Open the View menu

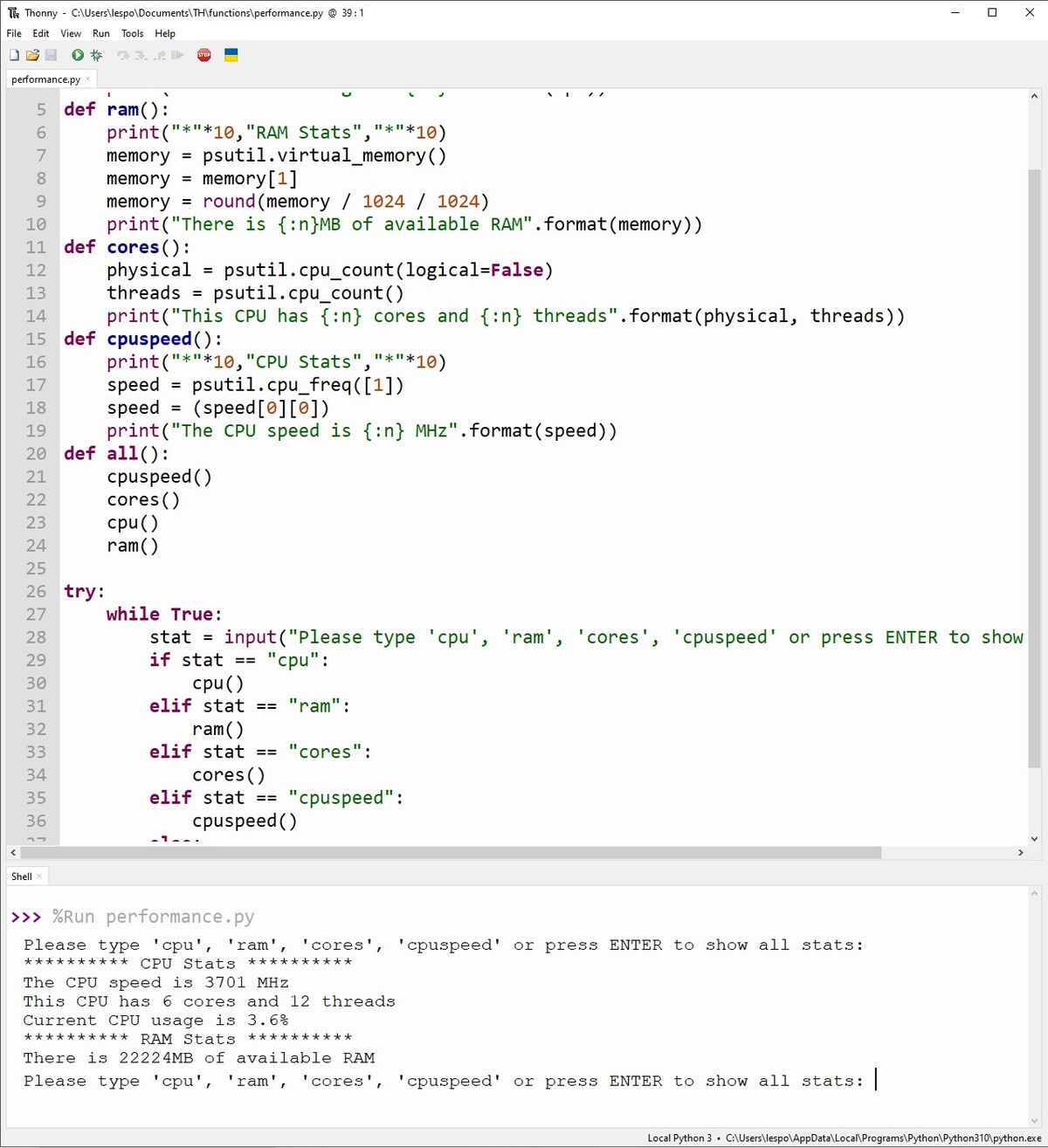(x=70, y=34)
